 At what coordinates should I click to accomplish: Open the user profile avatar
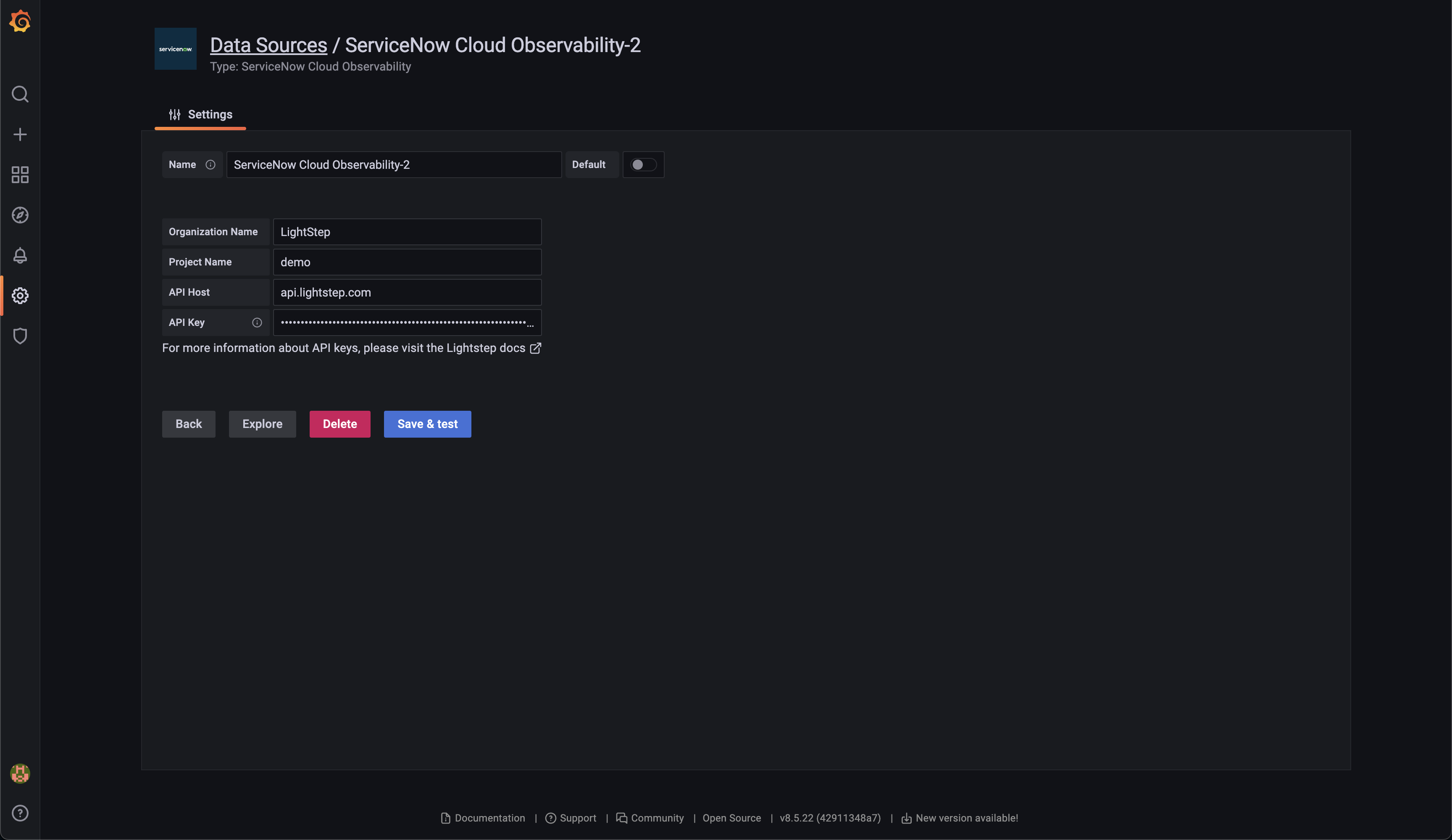20,774
